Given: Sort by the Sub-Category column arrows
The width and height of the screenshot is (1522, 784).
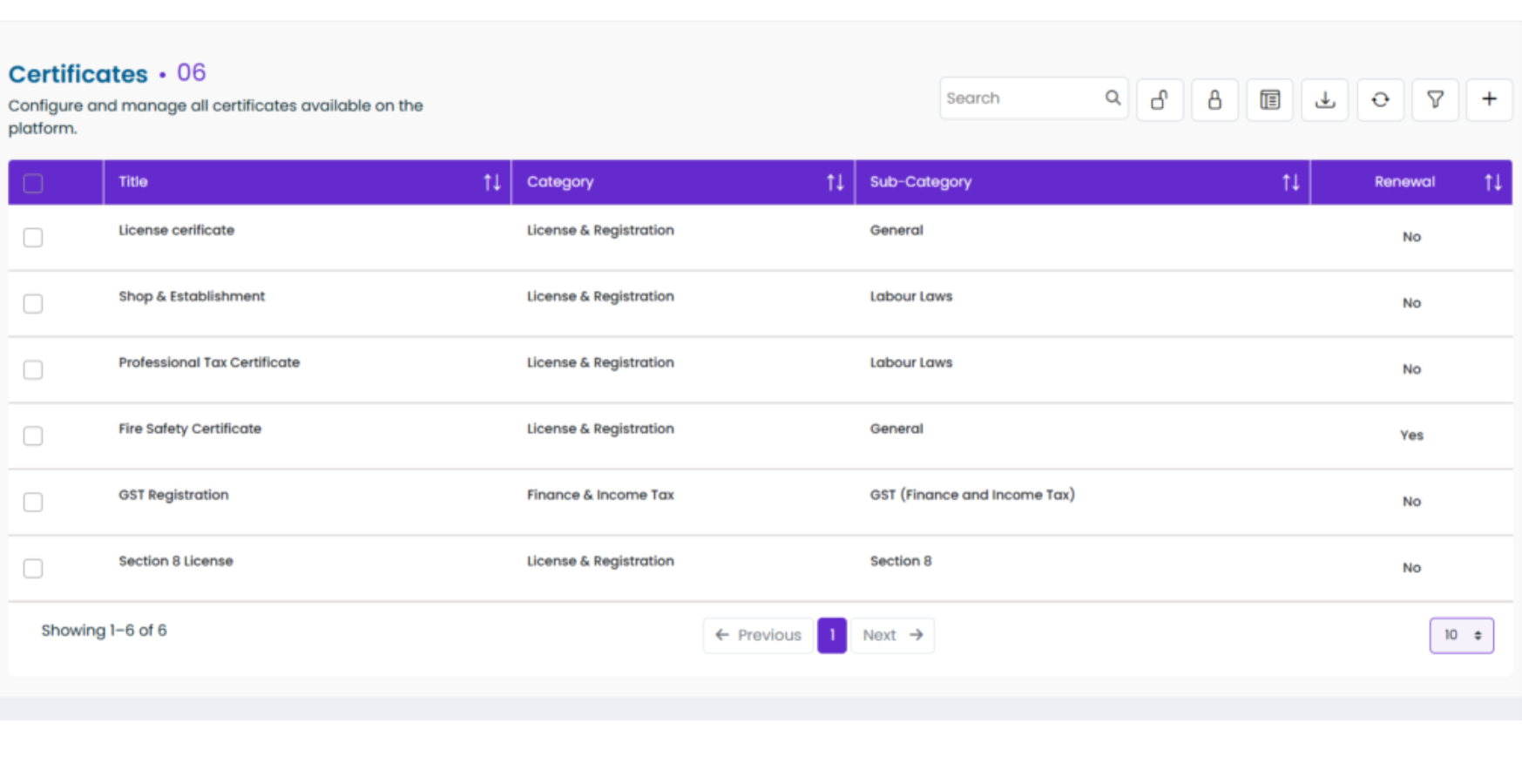Looking at the screenshot, I should coord(1290,182).
